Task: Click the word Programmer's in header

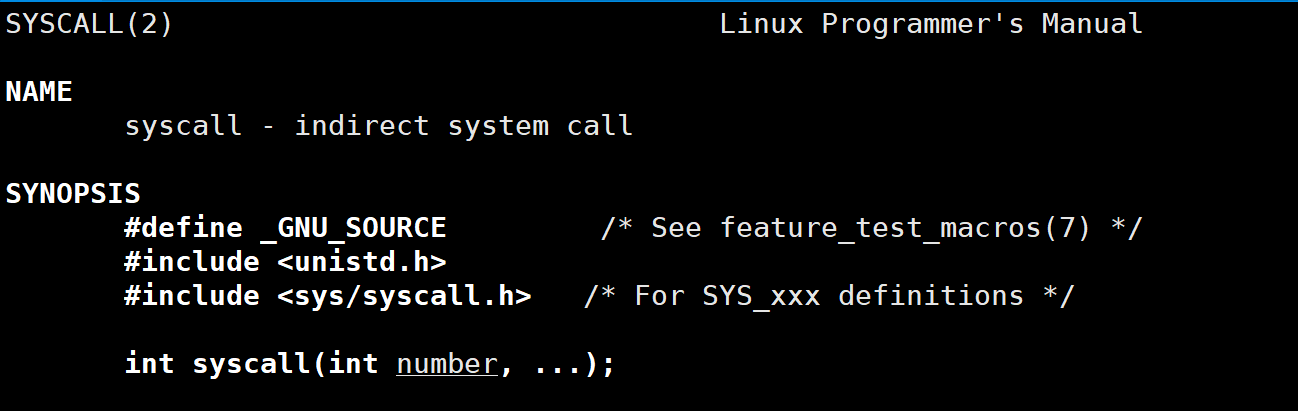Action: pos(923,24)
